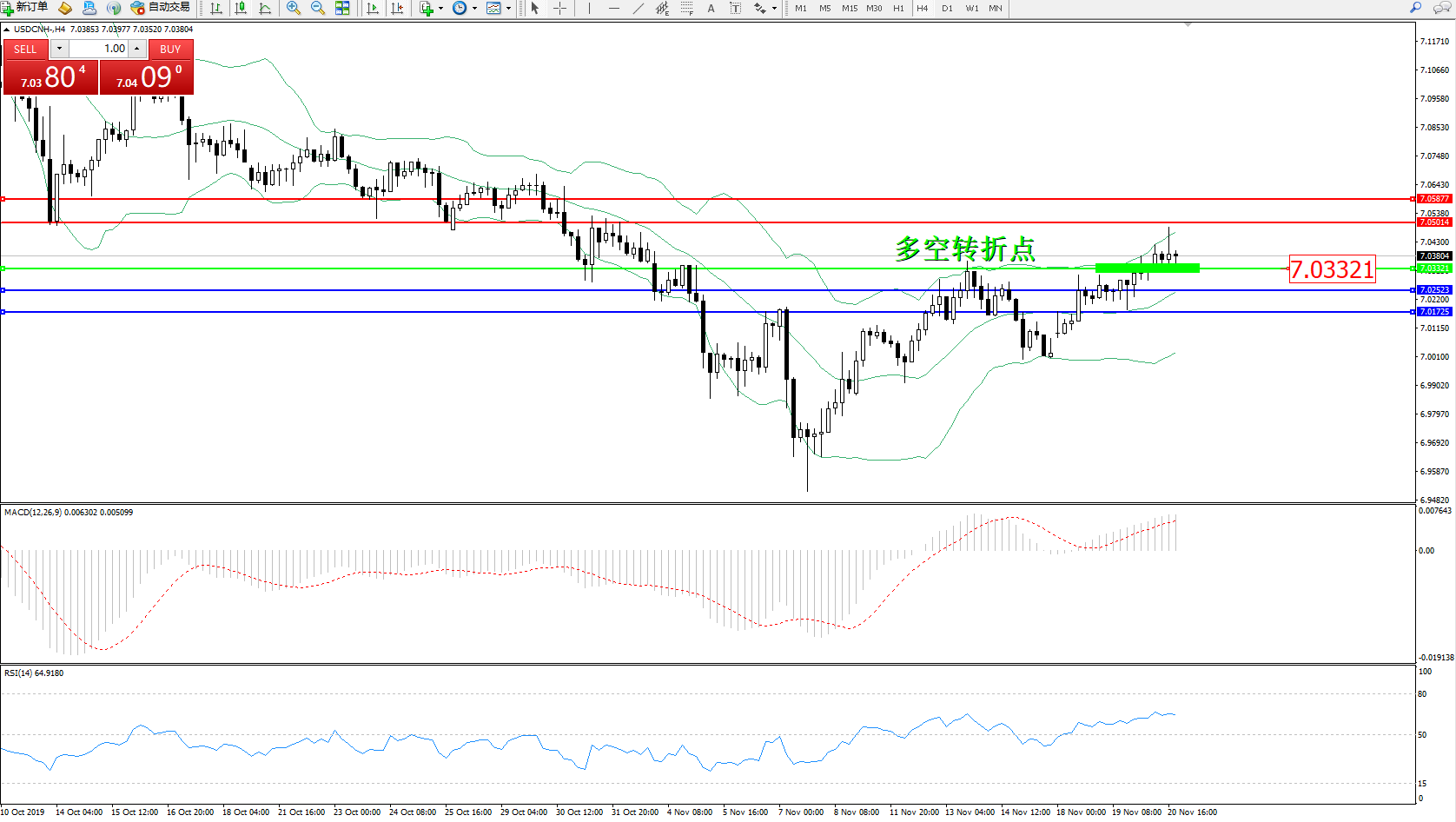This screenshot has width=1456, height=822.
Task: Switch to the D1 timeframe
Action: click(x=947, y=8)
